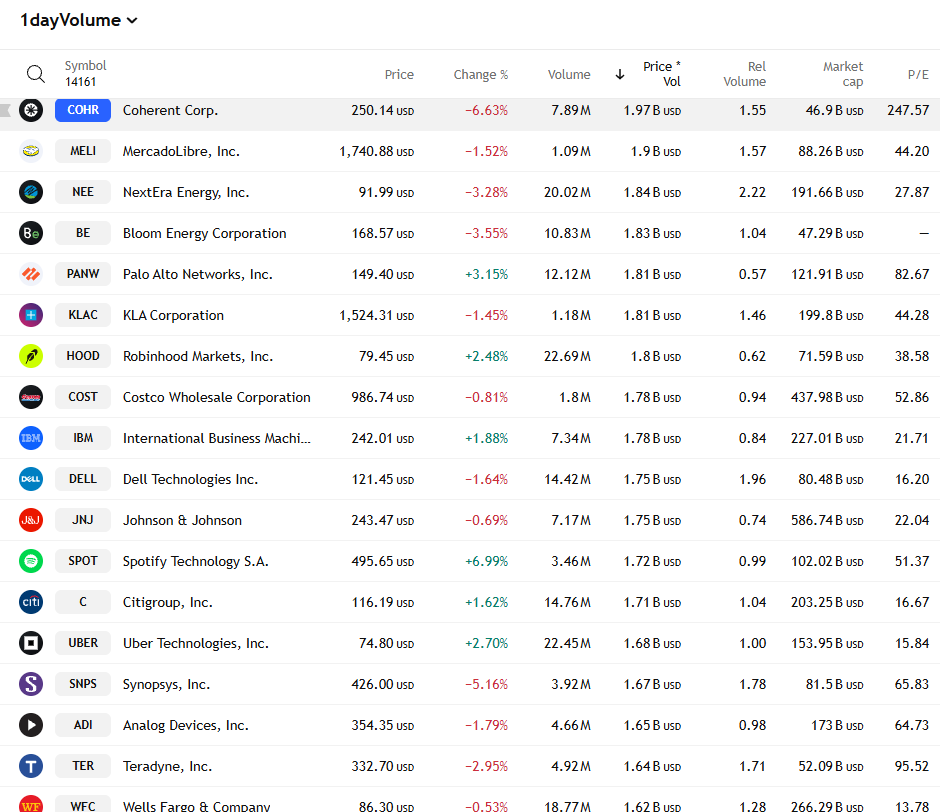Image resolution: width=940 pixels, height=812 pixels.
Task: Open the ADI ticker badge
Action: [x=83, y=725]
